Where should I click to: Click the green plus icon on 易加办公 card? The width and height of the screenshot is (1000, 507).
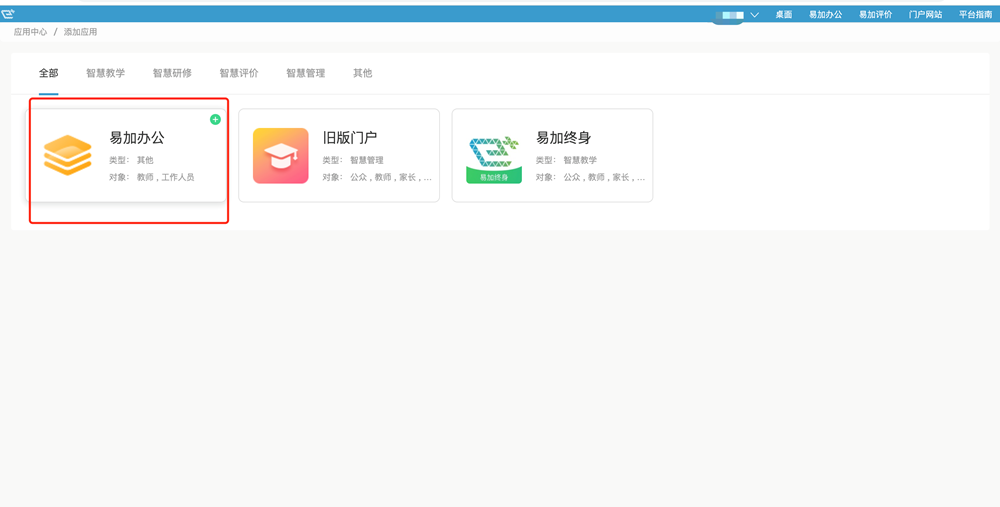[215, 120]
